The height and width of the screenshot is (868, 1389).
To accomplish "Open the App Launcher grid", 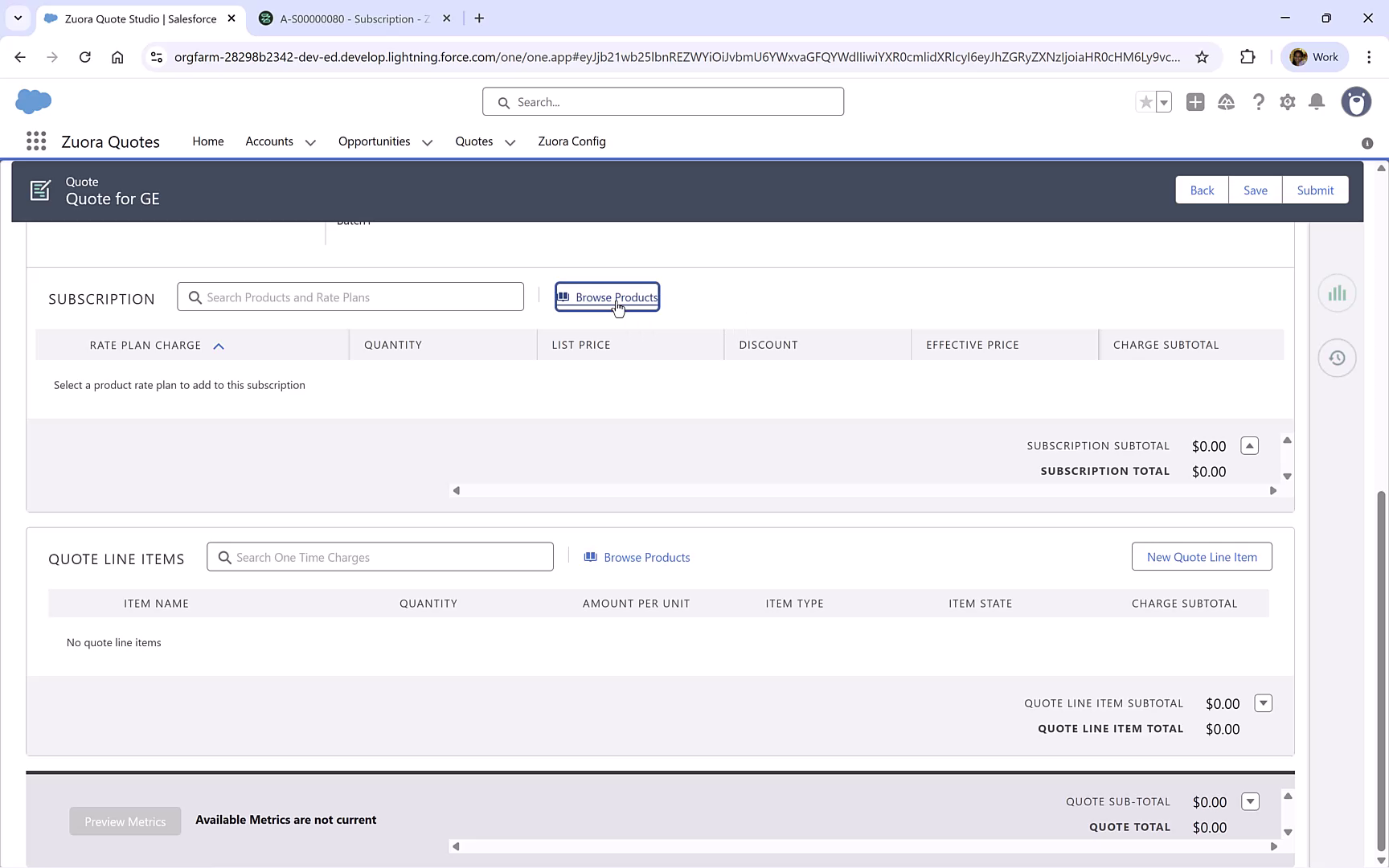I will click(x=35, y=141).
